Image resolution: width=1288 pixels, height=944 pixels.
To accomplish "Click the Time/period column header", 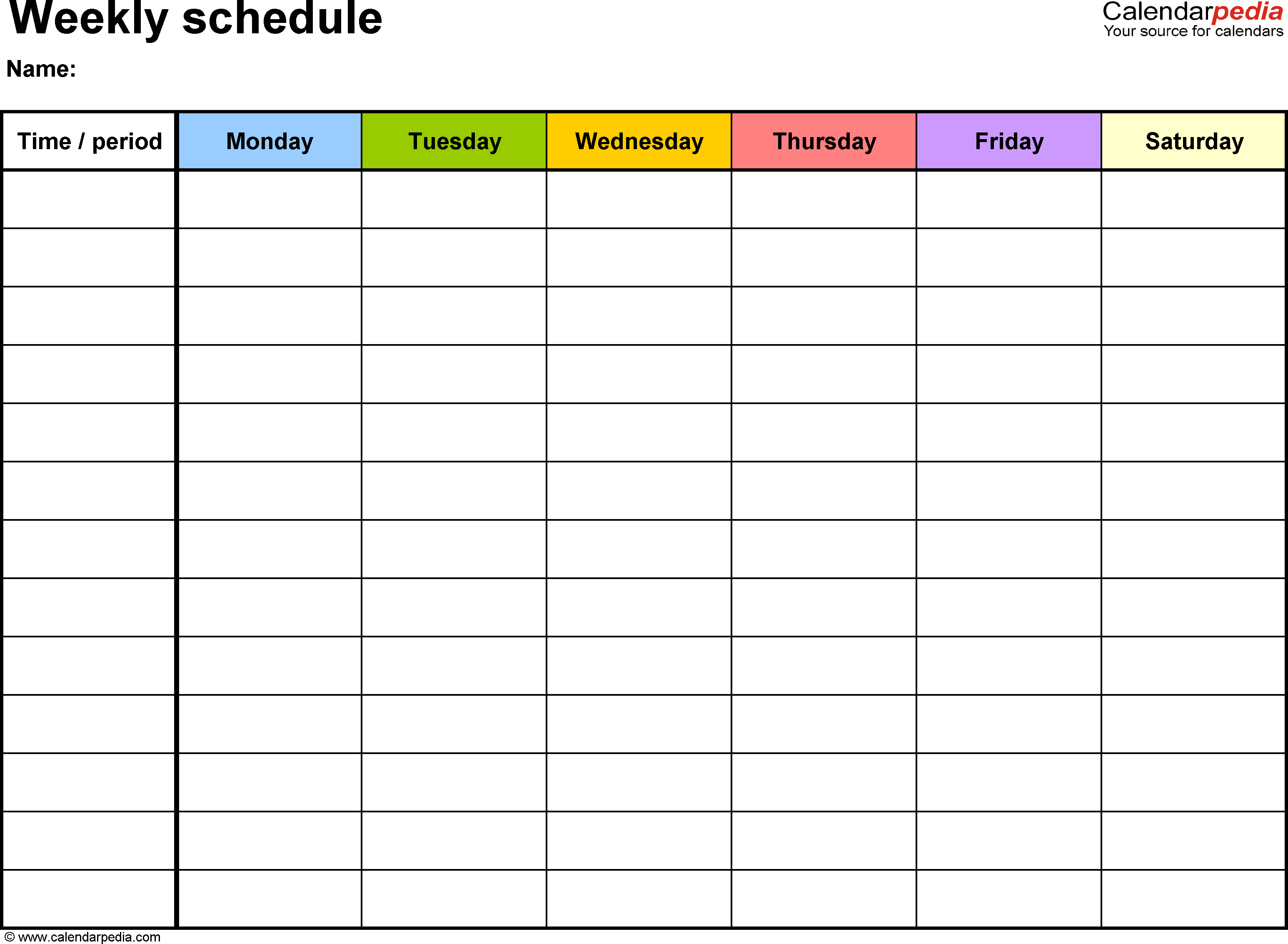I will 95,140.
